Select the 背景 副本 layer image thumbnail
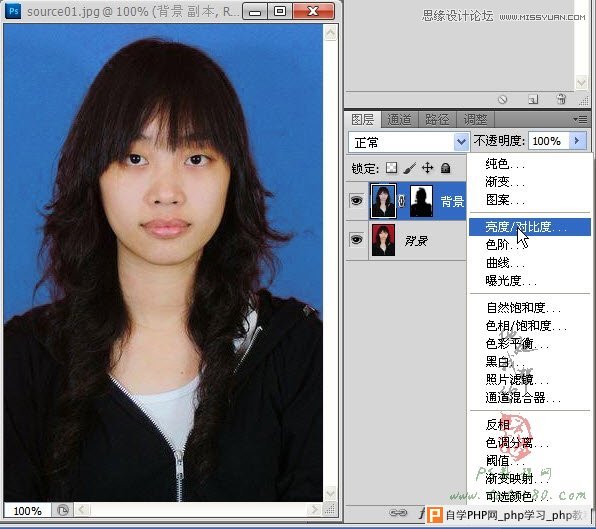The image size is (596, 529). pyautogui.click(x=384, y=201)
